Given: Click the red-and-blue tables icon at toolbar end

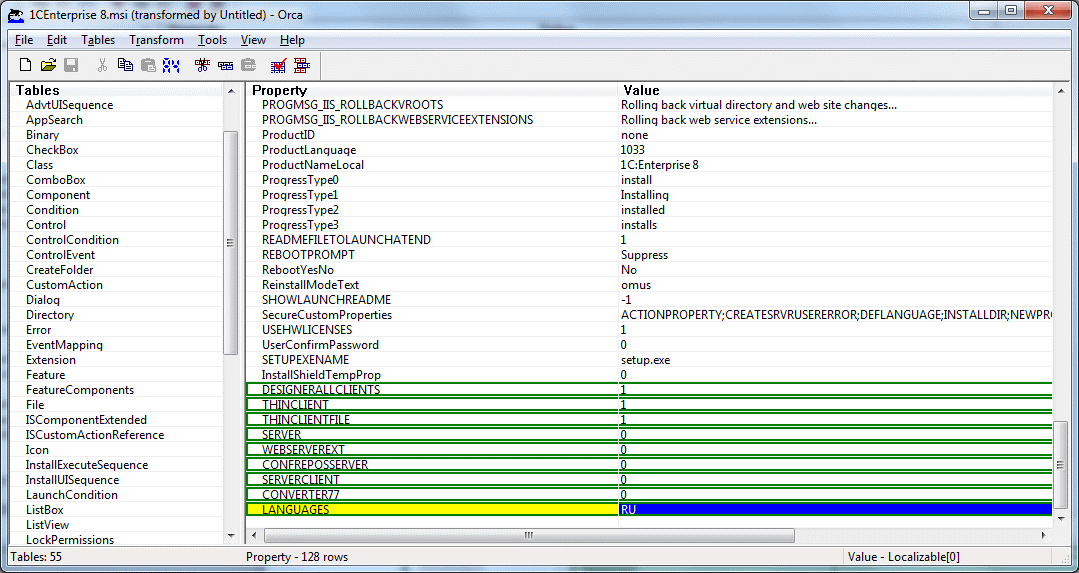Looking at the screenshot, I should (x=302, y=65).
